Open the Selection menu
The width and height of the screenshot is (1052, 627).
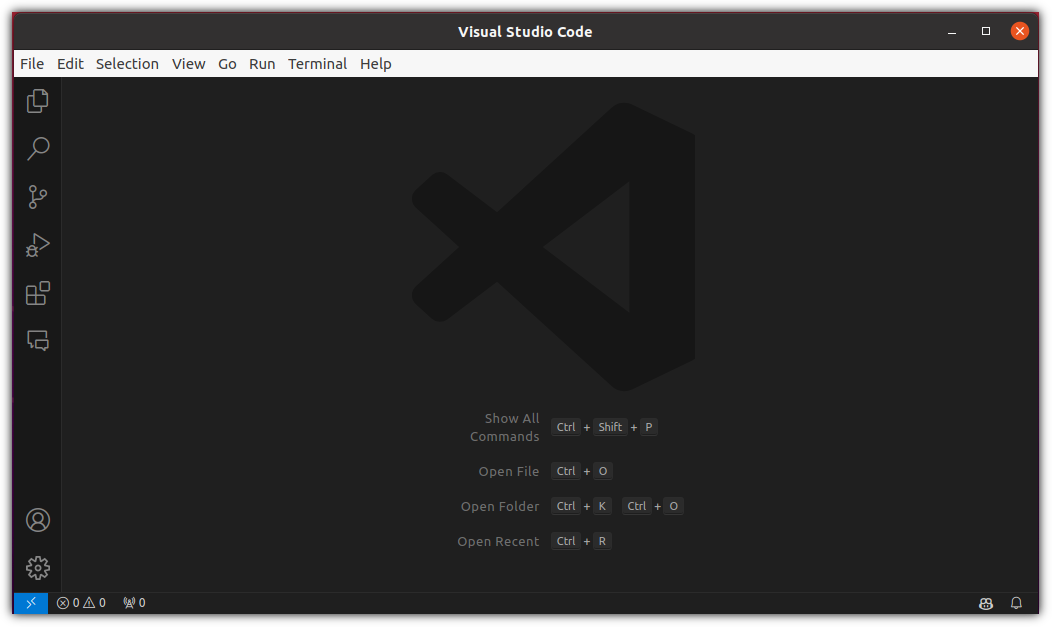(x=127, y=64)
